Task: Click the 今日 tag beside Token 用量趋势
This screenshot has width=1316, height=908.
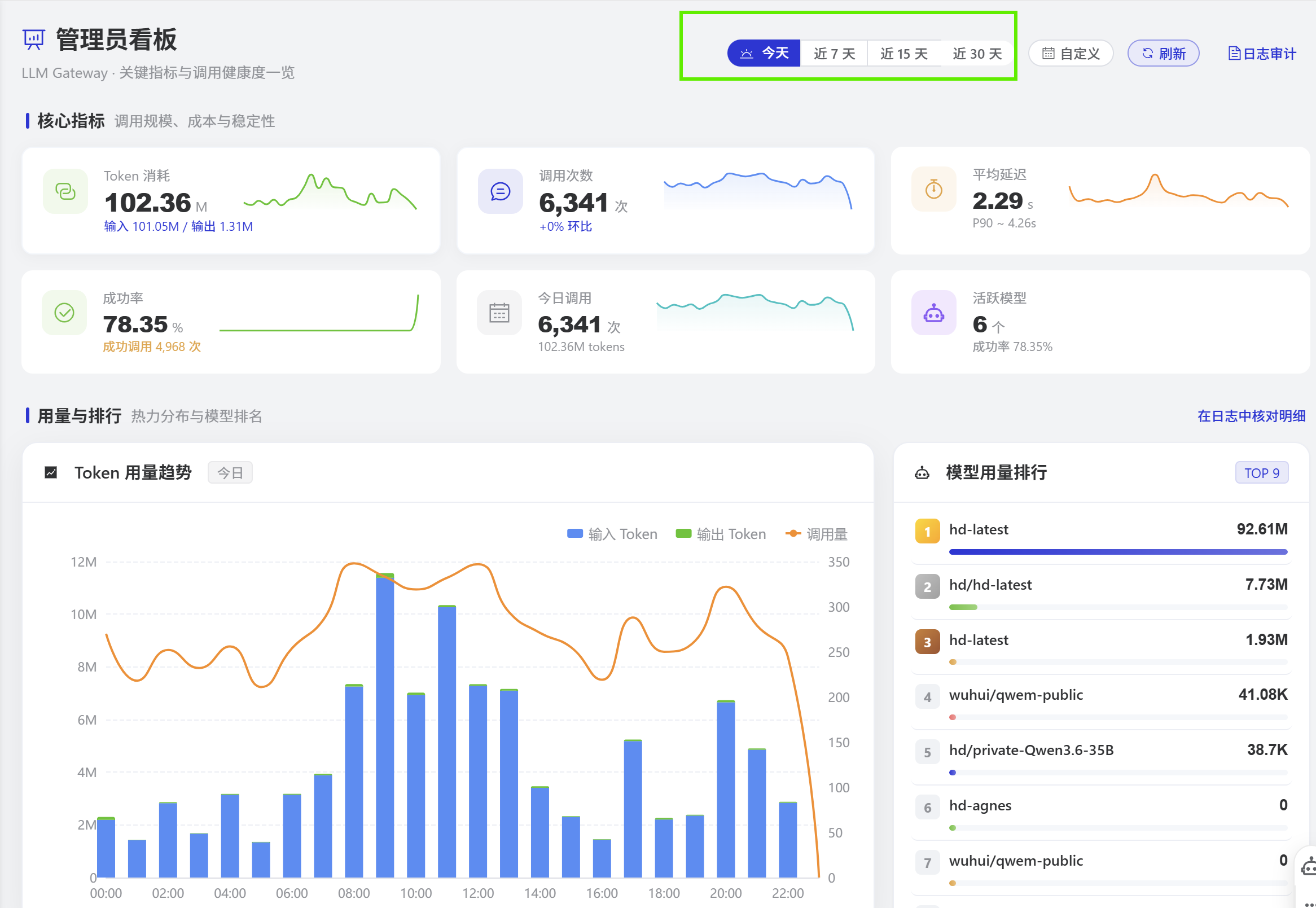Action: click(x=230, y=472)
